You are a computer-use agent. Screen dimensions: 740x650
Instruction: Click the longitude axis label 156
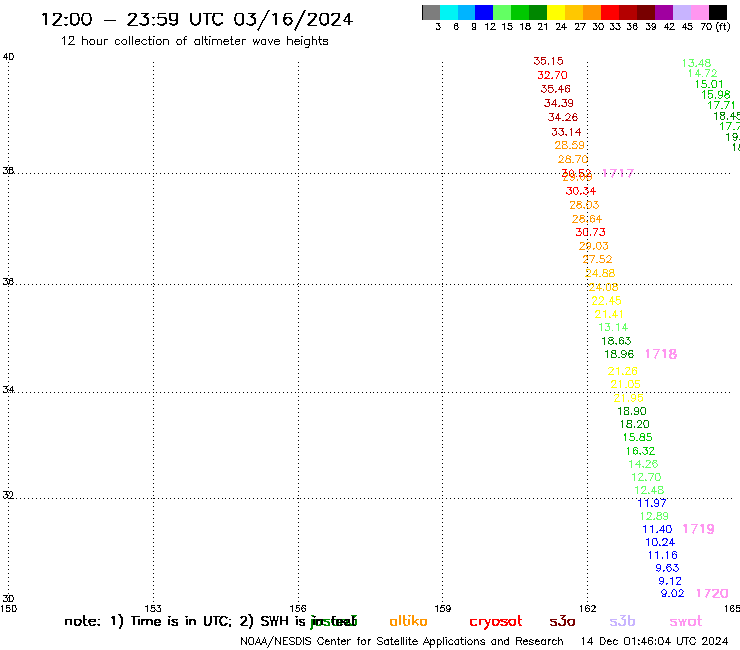click(298, 608)
